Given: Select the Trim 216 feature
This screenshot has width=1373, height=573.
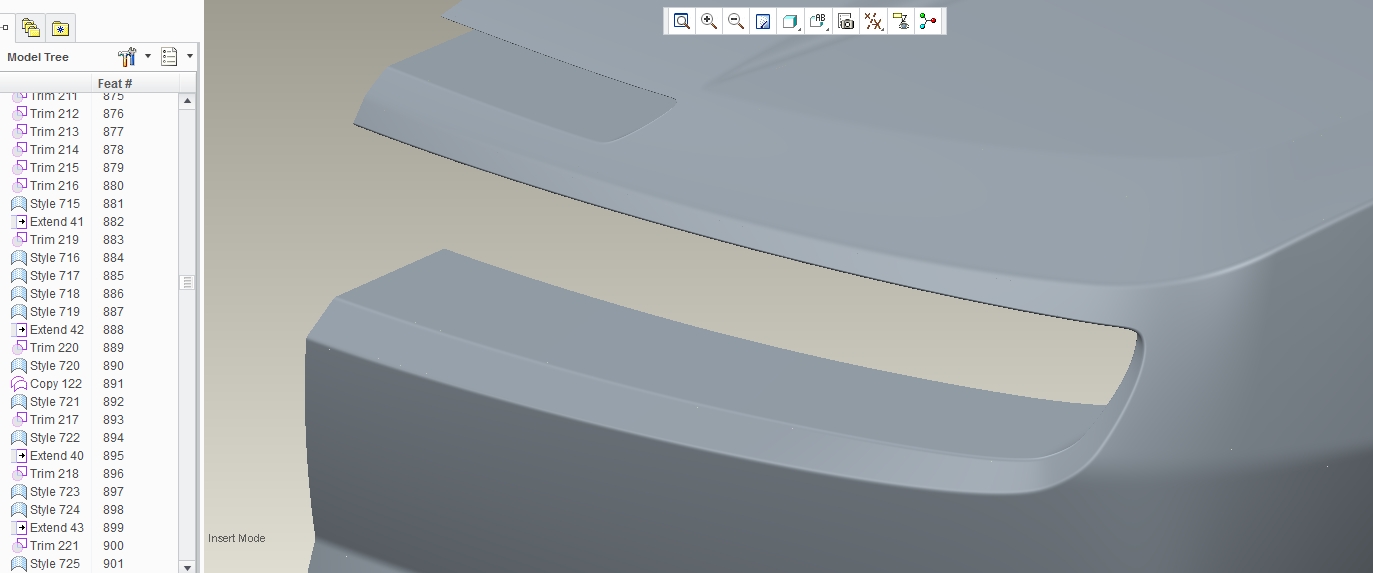Looking at the screenshot, I should pos(45,186).
